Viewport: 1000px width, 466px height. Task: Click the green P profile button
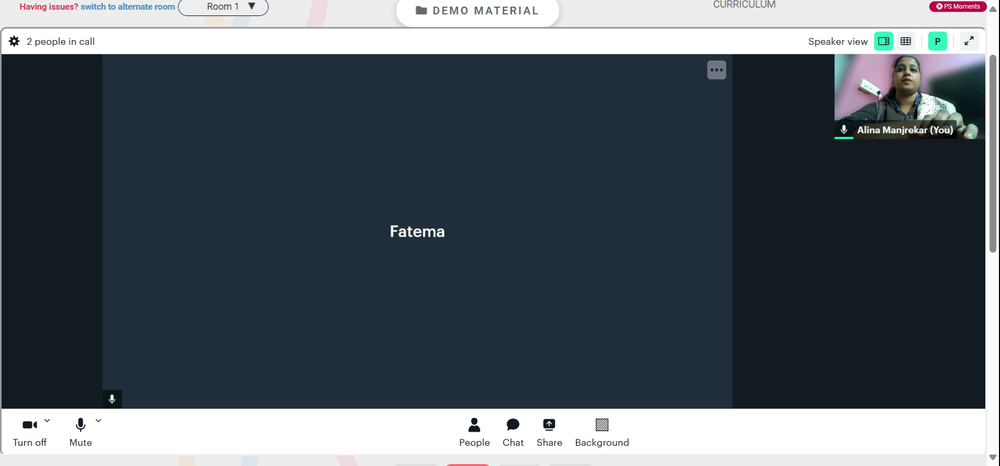(938, 41)
